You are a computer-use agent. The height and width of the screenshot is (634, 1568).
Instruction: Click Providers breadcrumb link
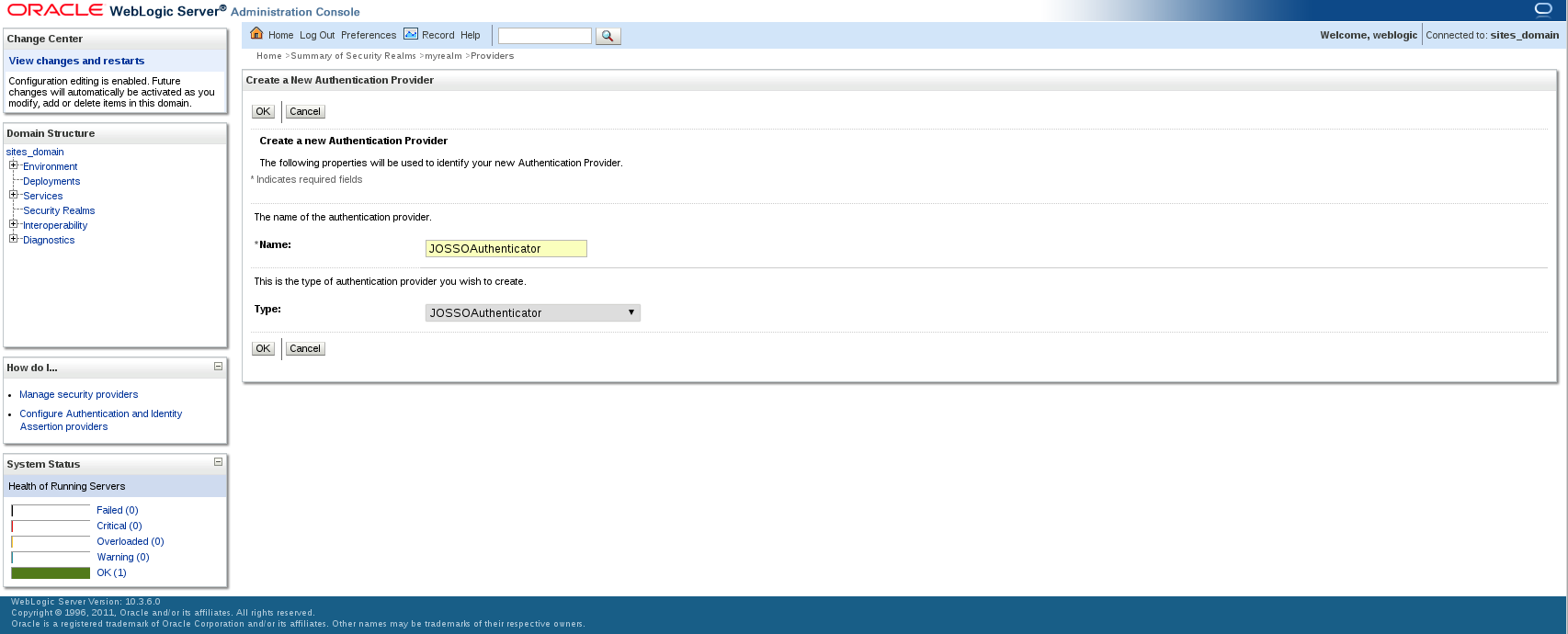tap(493, 56)
